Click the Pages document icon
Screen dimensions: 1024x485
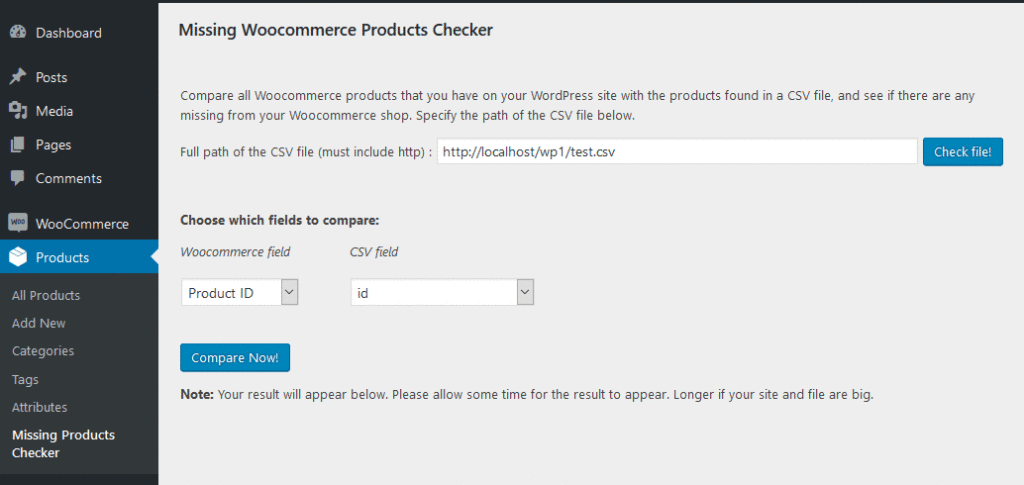18,144
